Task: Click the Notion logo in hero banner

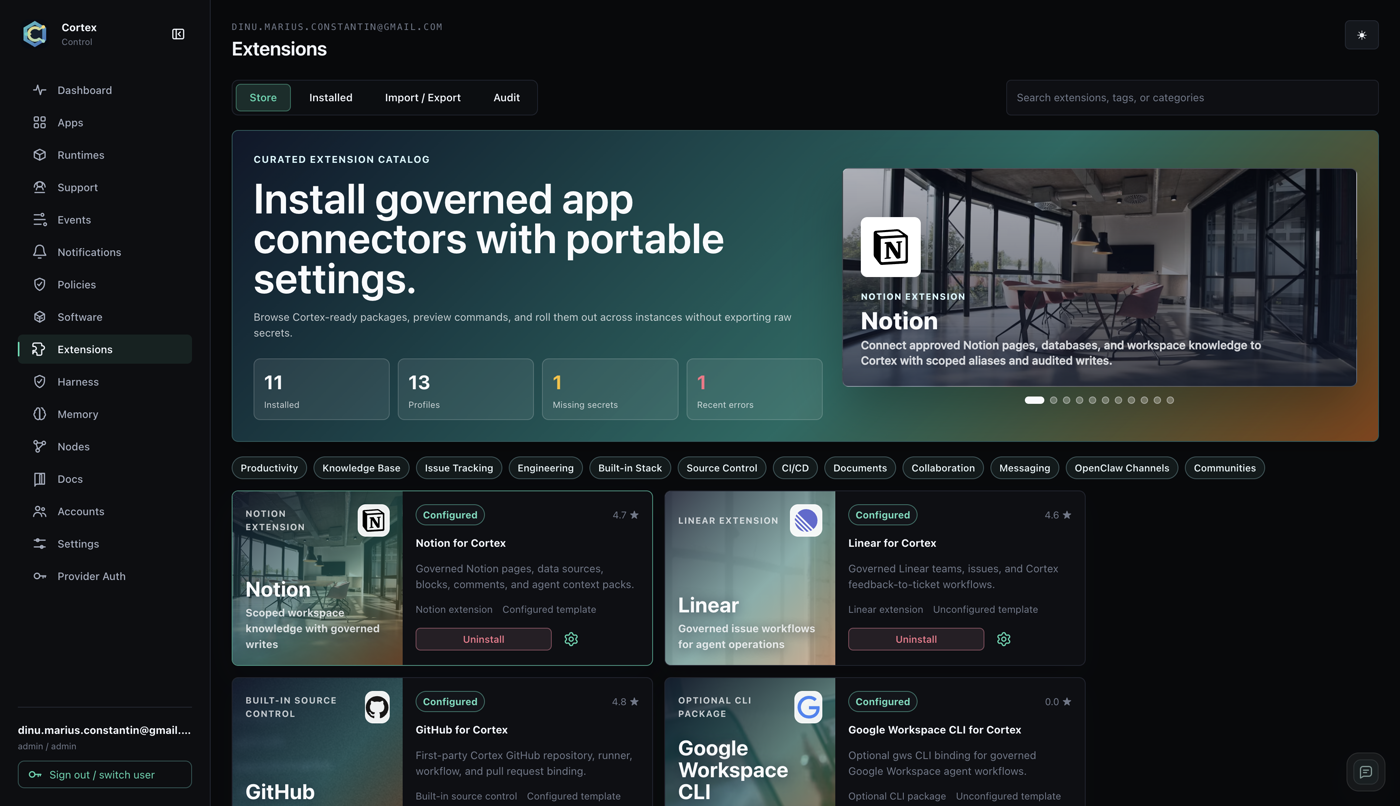Action: [x=891, y=247]
